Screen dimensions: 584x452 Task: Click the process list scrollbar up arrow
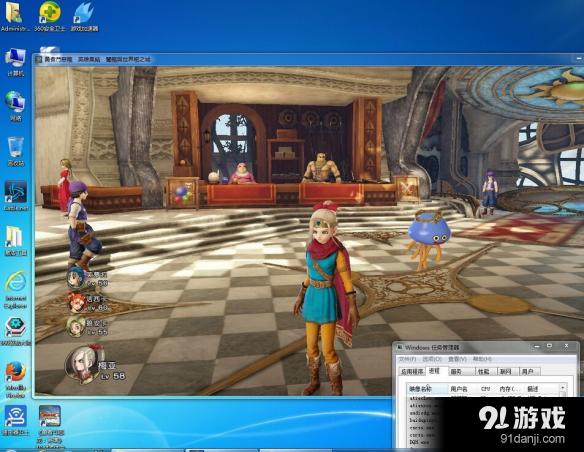(563, 388)
